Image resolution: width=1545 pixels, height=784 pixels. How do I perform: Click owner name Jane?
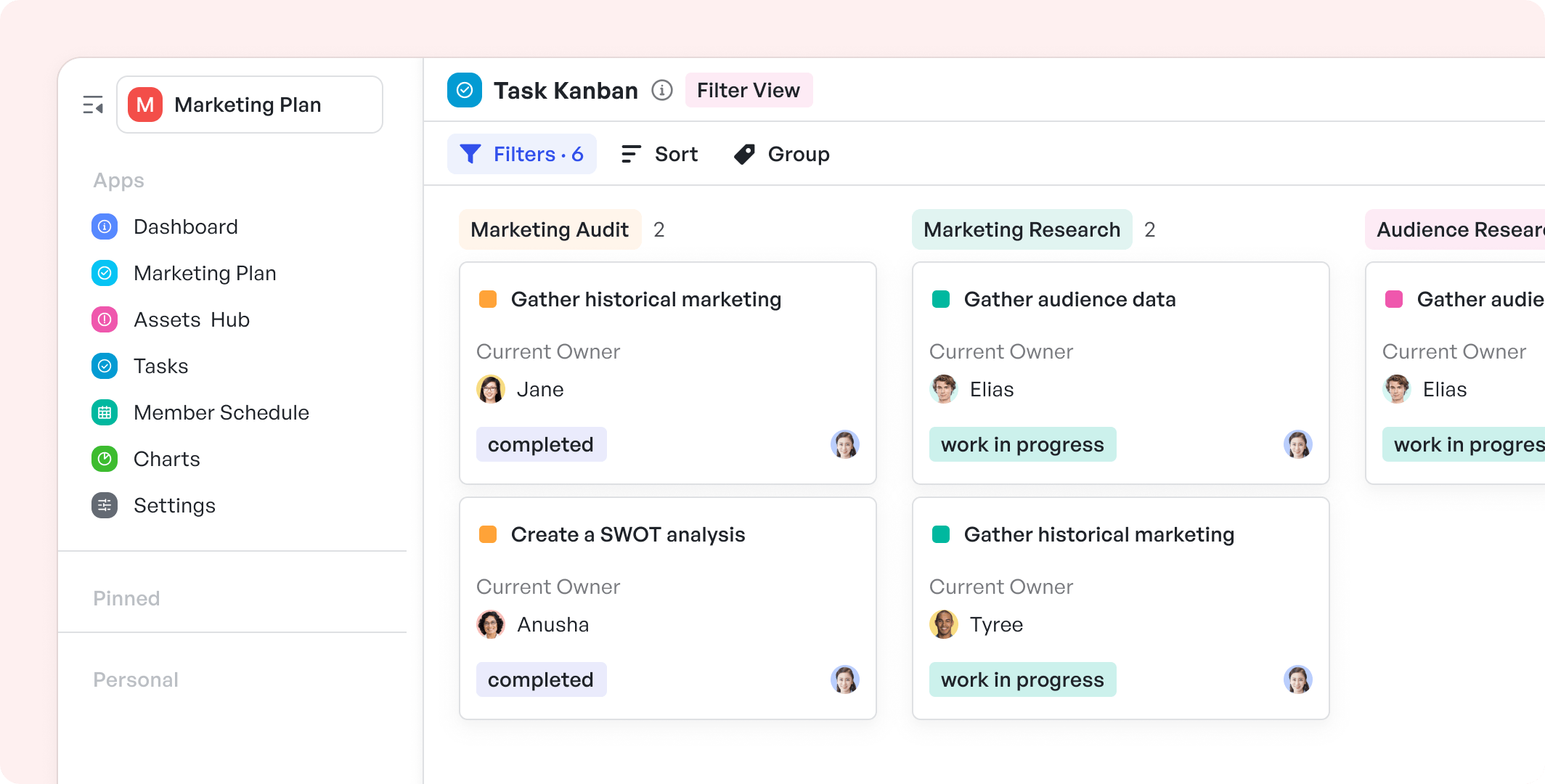point(540,389)
